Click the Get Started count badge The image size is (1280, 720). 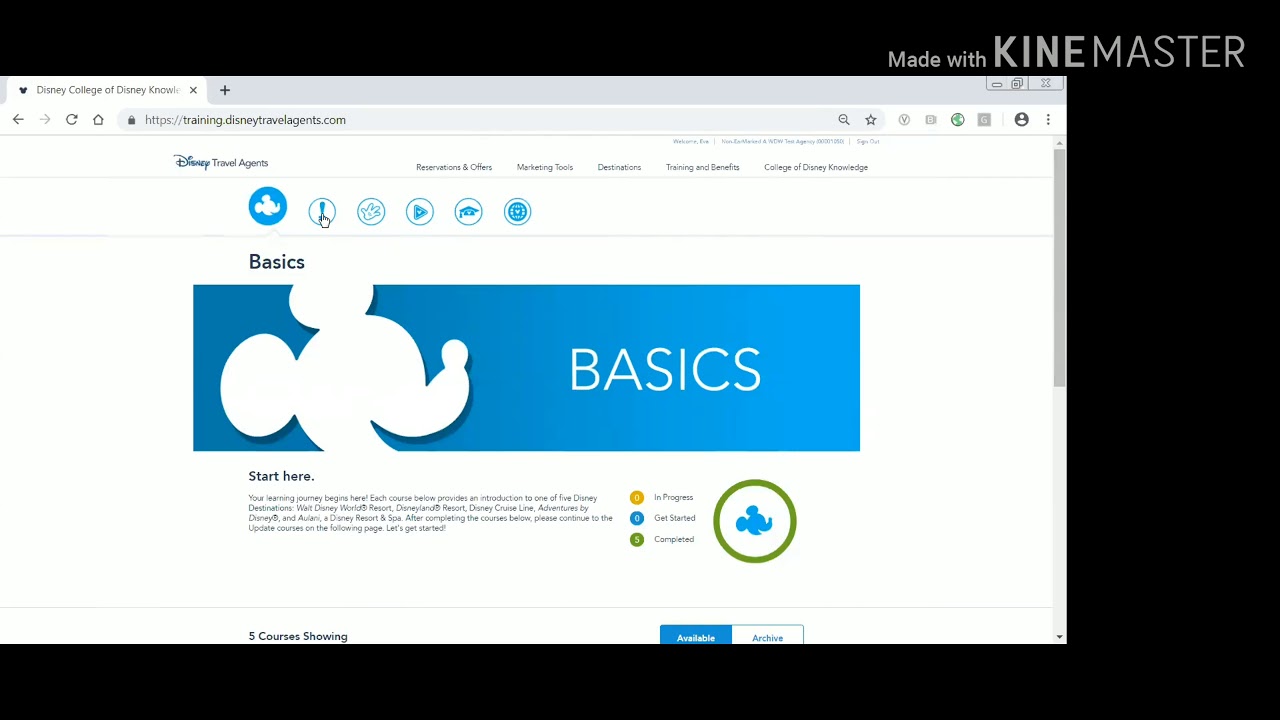tap(637, 518)
